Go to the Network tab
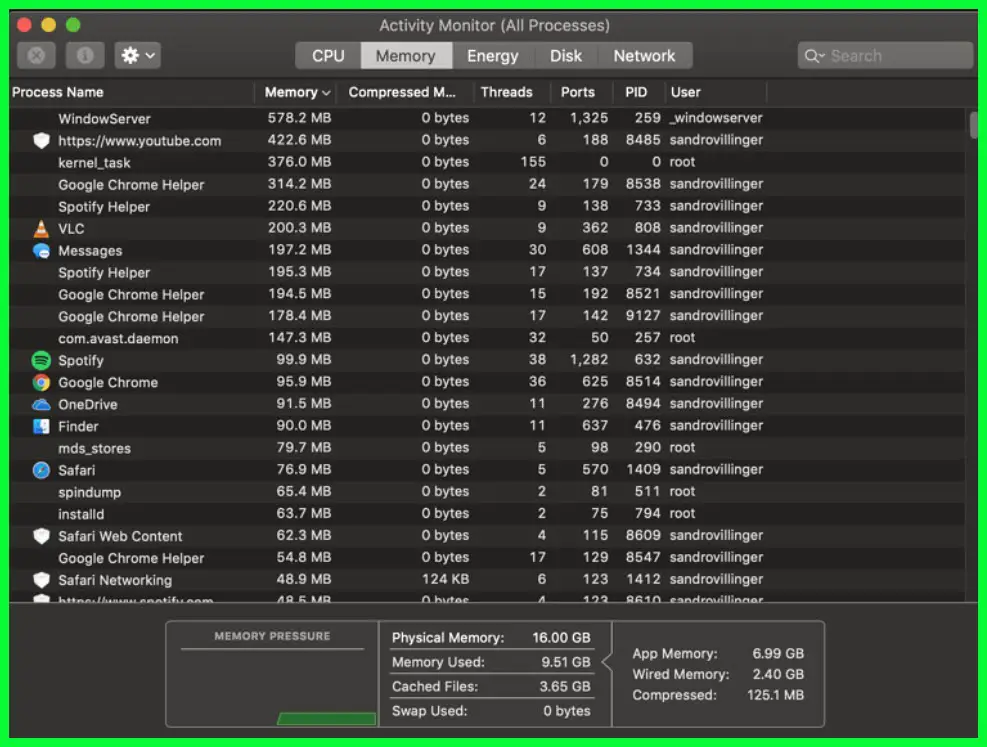The width and height of the screenshot is (987, 747). (644, 55)
